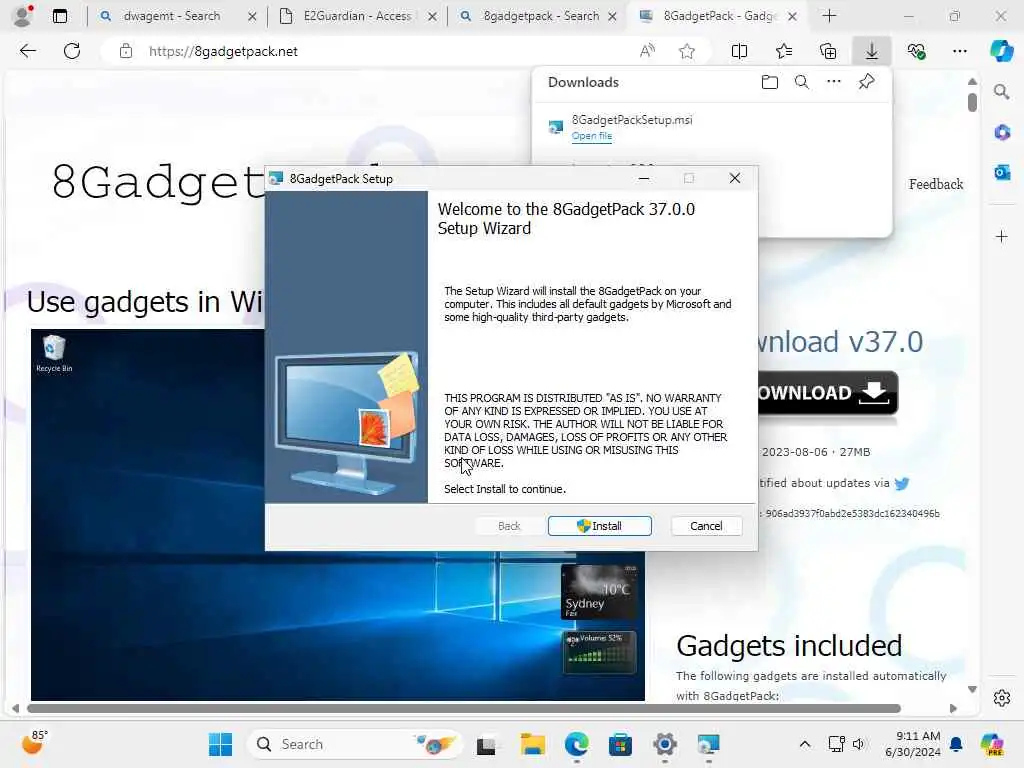Toggle split screen view
The height and width of the screenshot is (768, 1024).
(x=739, y=51)
